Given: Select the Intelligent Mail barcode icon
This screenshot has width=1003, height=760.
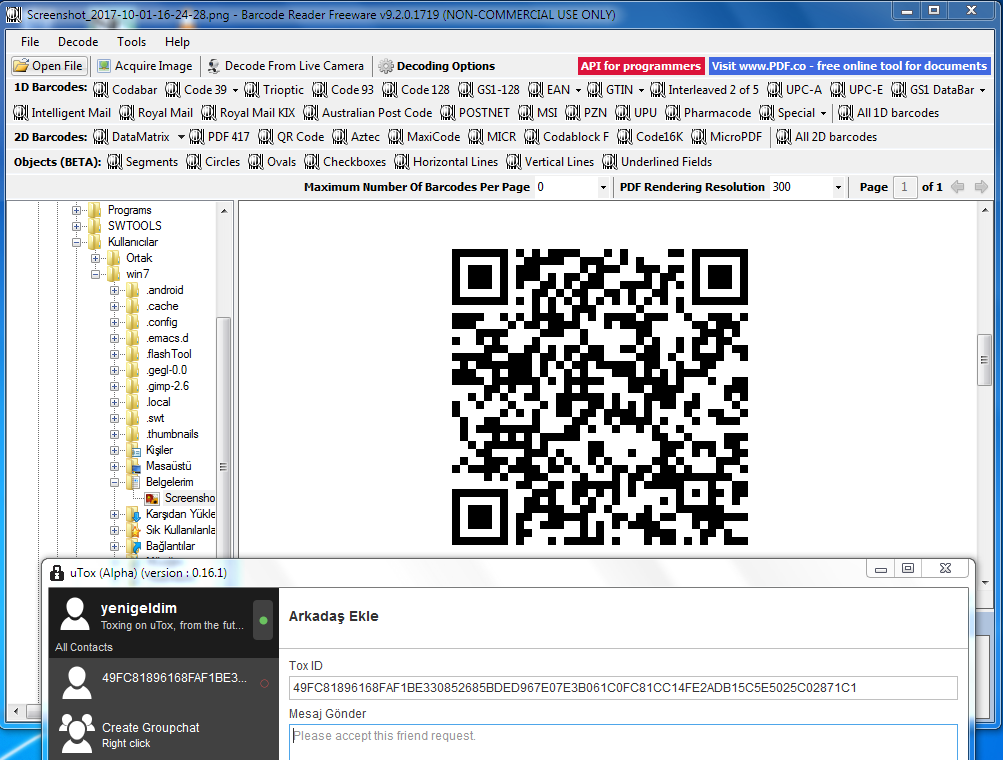Looking at the screenshot, I should pos(20,113).
